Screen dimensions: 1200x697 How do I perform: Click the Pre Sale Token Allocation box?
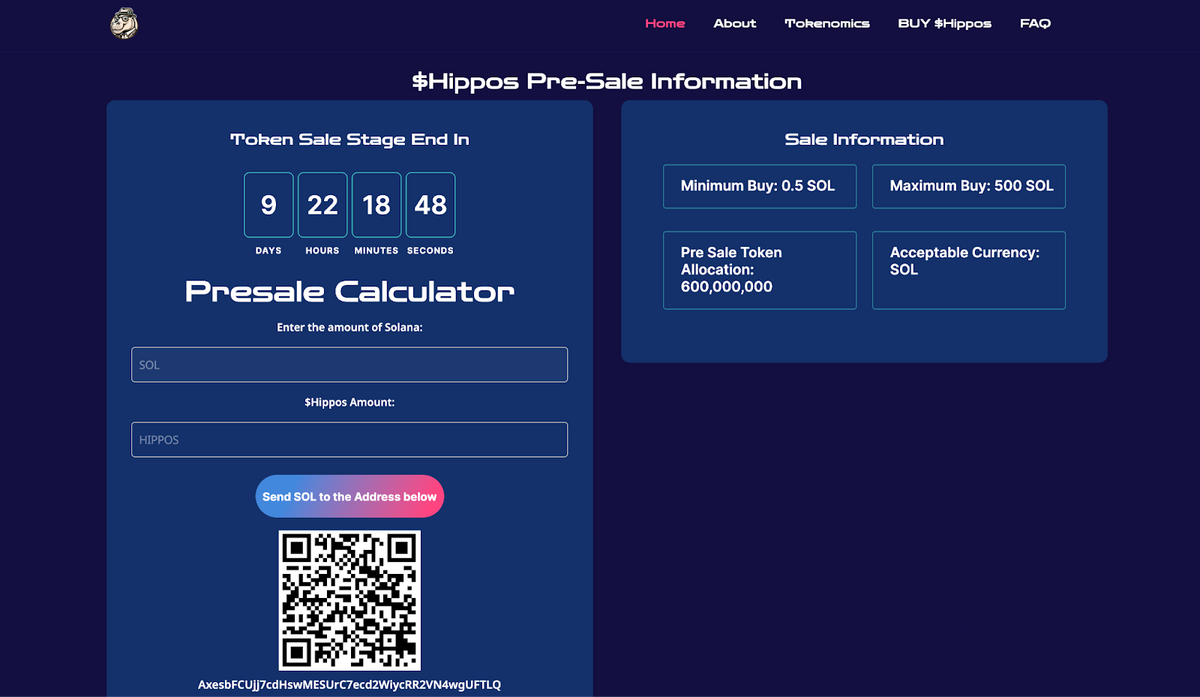(760, 270)
